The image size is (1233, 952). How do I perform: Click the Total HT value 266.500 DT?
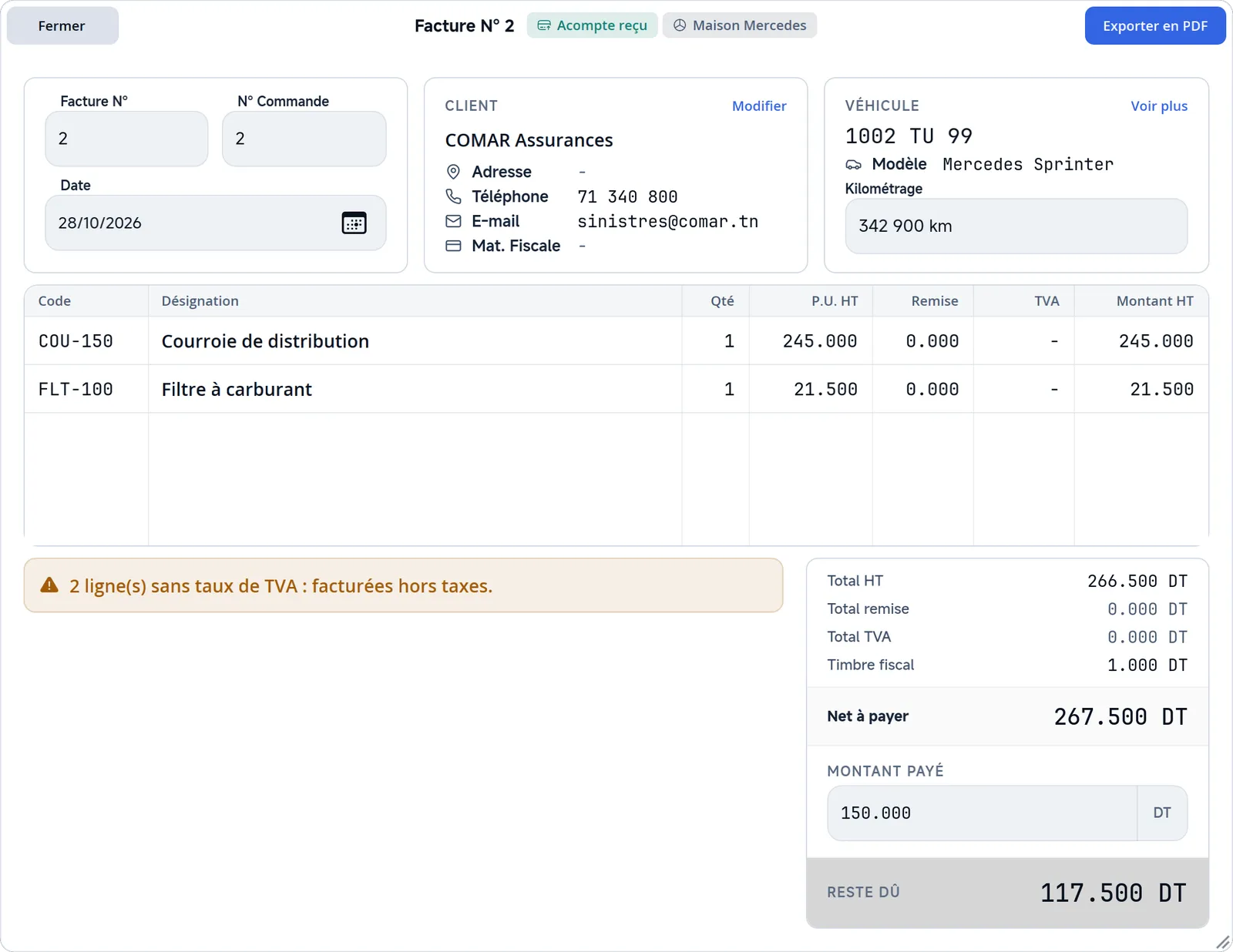1137,581
